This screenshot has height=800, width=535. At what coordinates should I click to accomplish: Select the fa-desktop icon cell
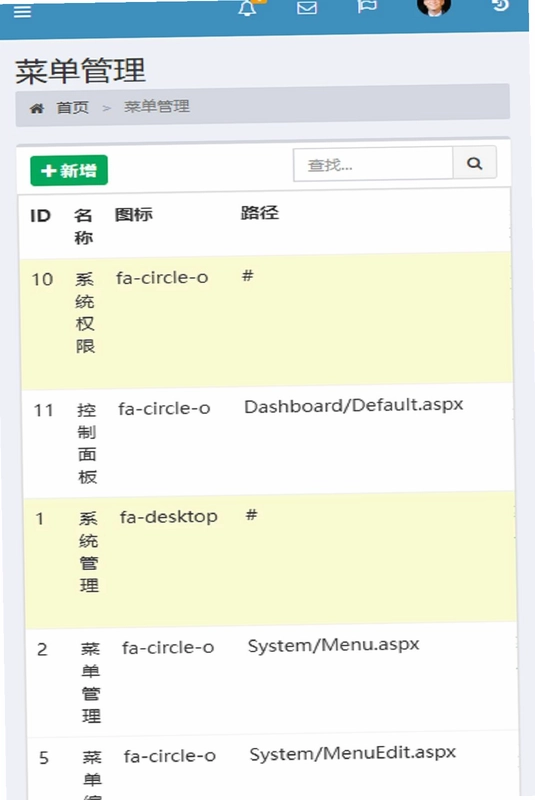tap(169, 517)
